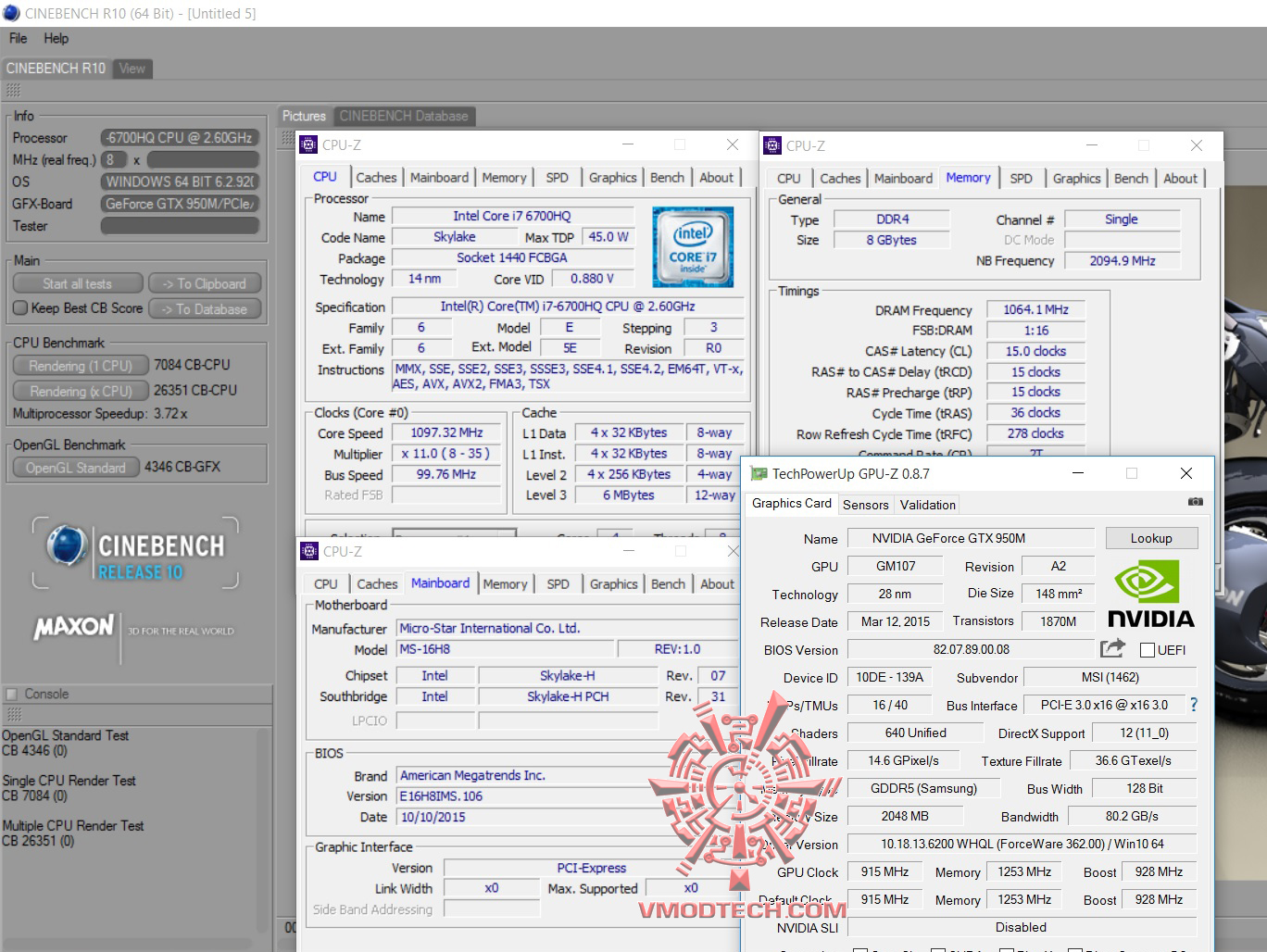Click the grip handle under Console header
Screen dimensions: 1267x952
coord(13,714)
